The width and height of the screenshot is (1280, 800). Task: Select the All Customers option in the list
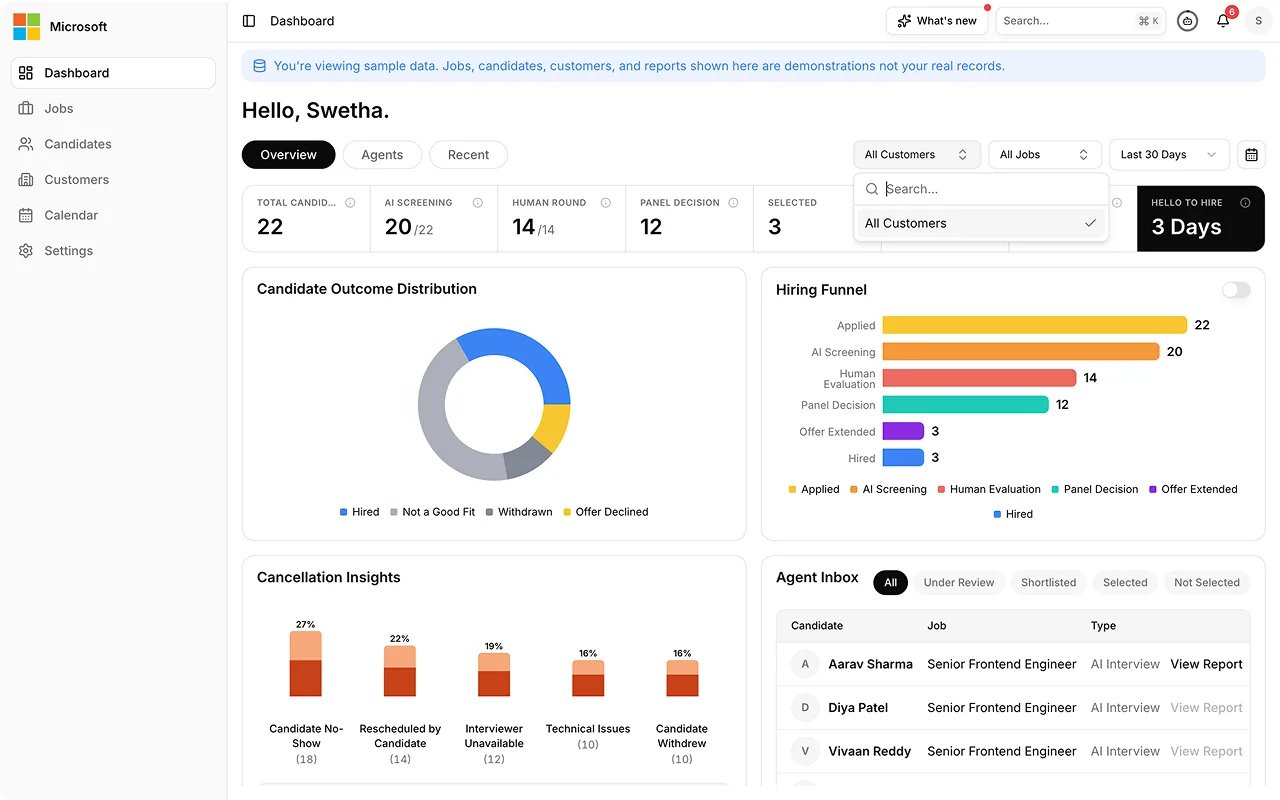click(981, 224)
